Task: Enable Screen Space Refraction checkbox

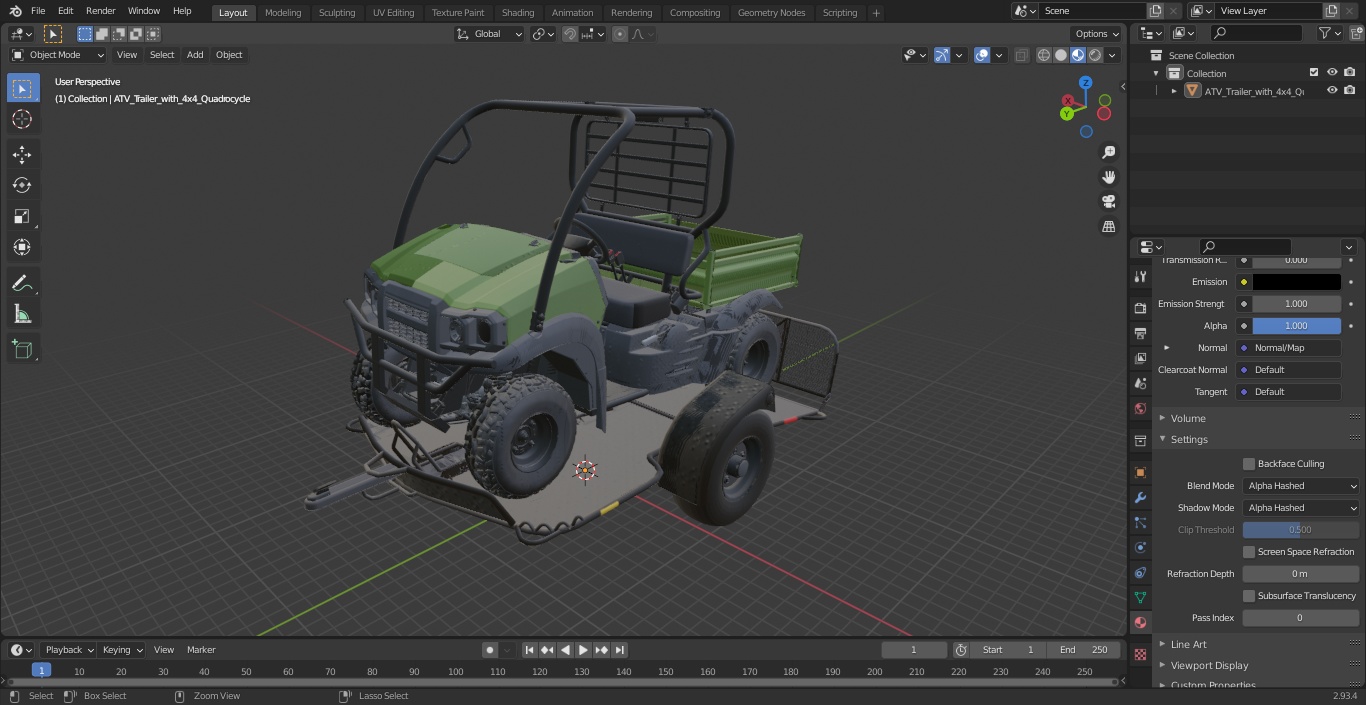Action: point(1249,552)
